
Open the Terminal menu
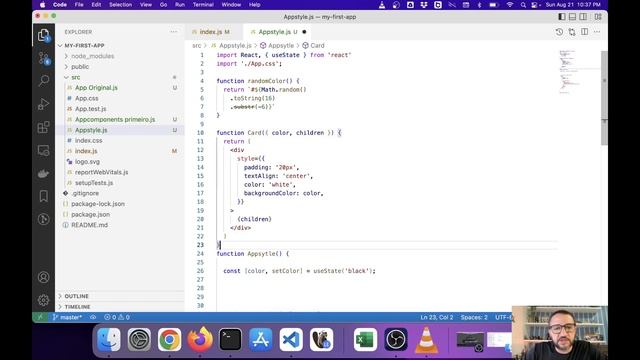[x=203, y=4]
